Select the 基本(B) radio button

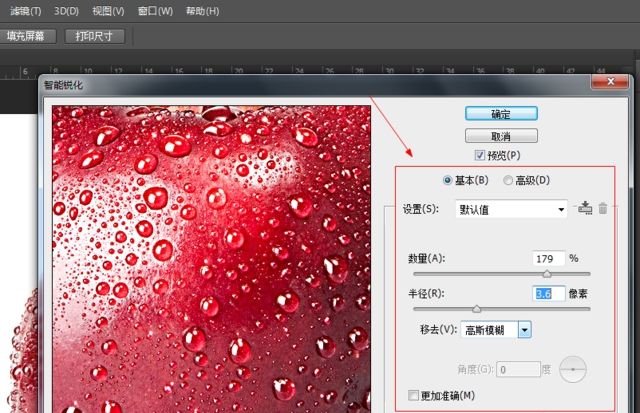pyautogui.click(x=447, y=180)
